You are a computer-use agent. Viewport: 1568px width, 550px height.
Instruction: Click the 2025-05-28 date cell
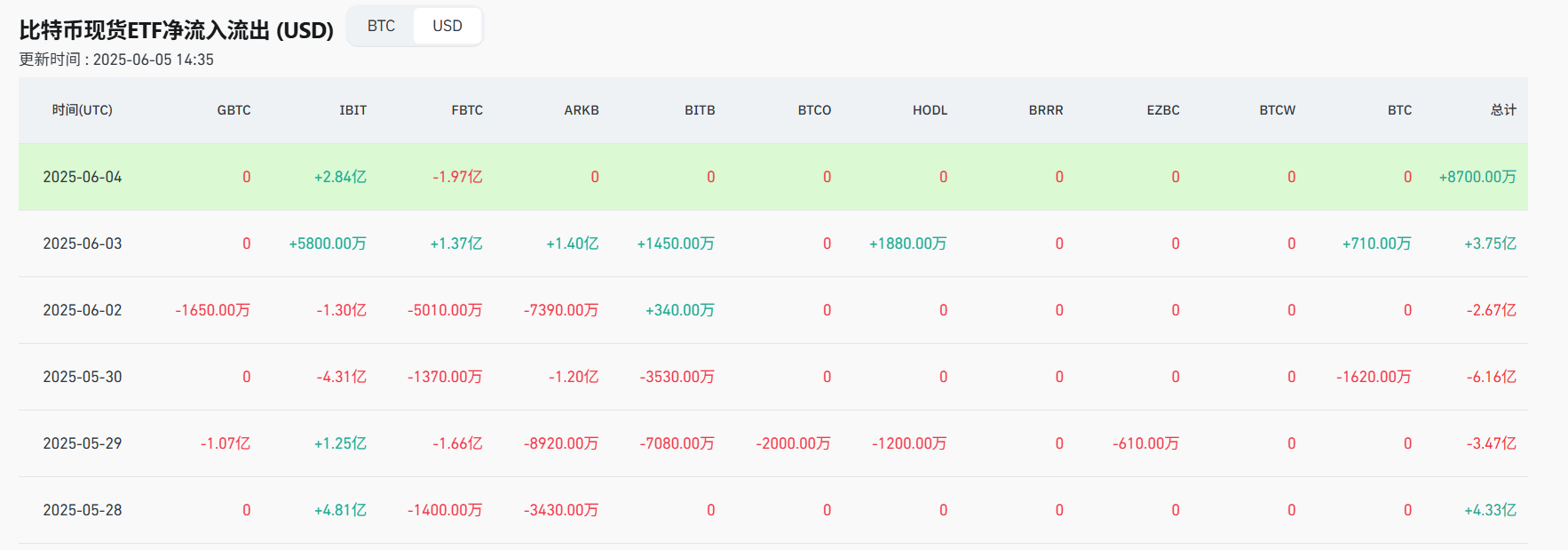(83, 510)
